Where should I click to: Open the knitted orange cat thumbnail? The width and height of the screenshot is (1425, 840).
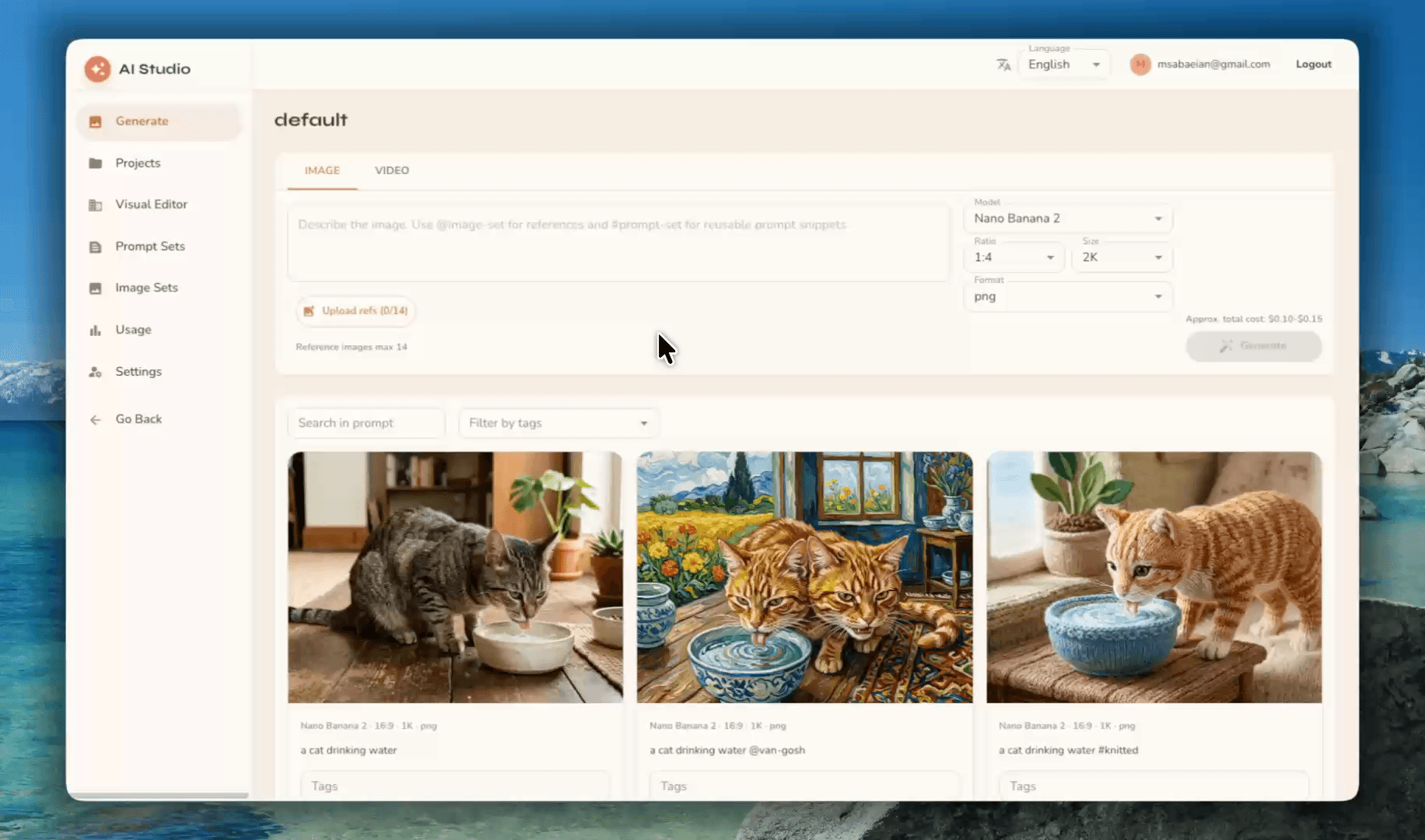(x=1154, y=578)
